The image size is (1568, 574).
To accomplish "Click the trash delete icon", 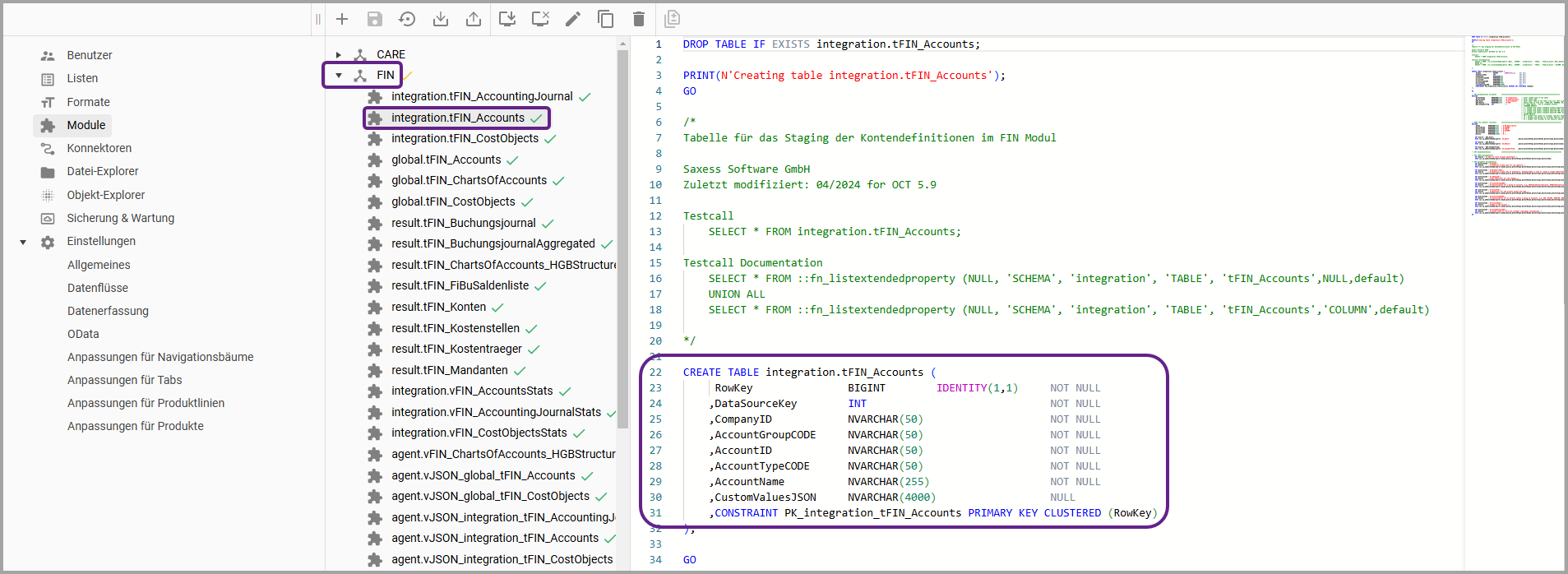I will (639, 19).
